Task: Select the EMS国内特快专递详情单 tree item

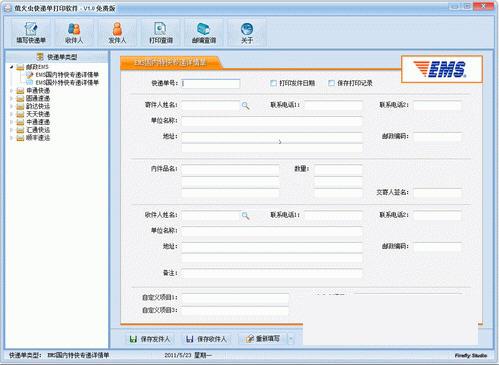Action: pyautogui.click(x=67, y=75)
